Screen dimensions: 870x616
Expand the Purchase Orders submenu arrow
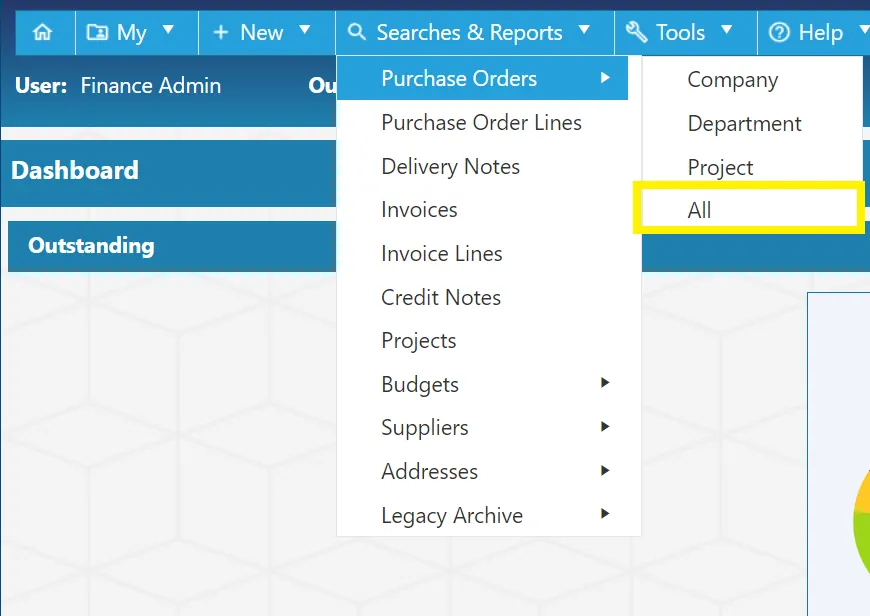point(605,78)
